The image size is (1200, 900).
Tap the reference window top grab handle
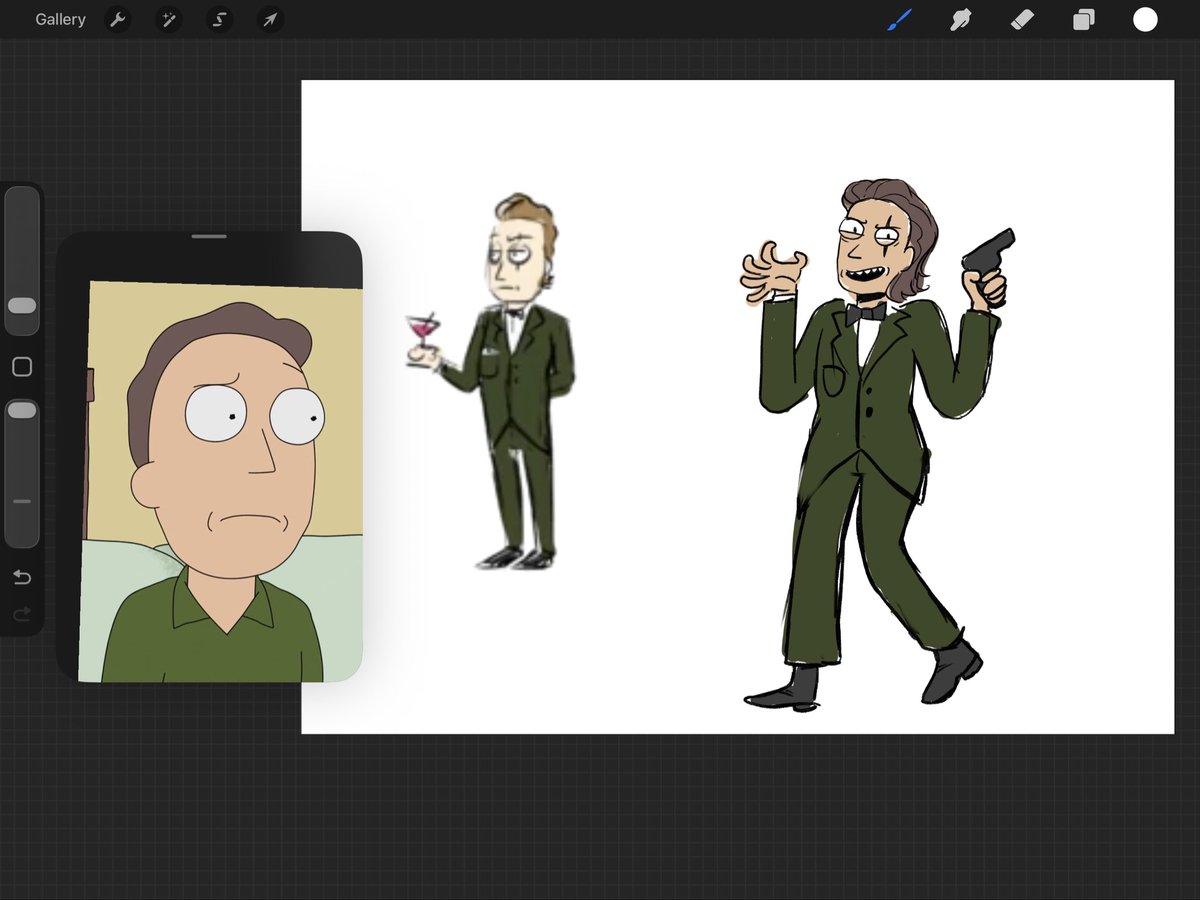click(209, 237)
